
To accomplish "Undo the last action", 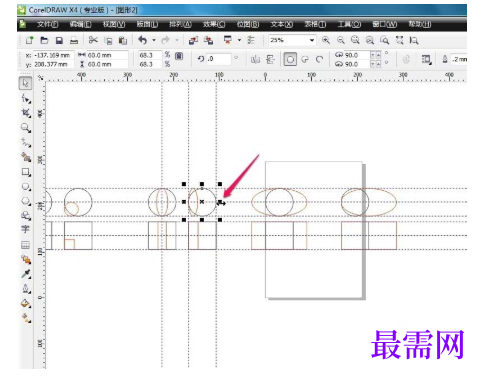I will coord(143,40).
